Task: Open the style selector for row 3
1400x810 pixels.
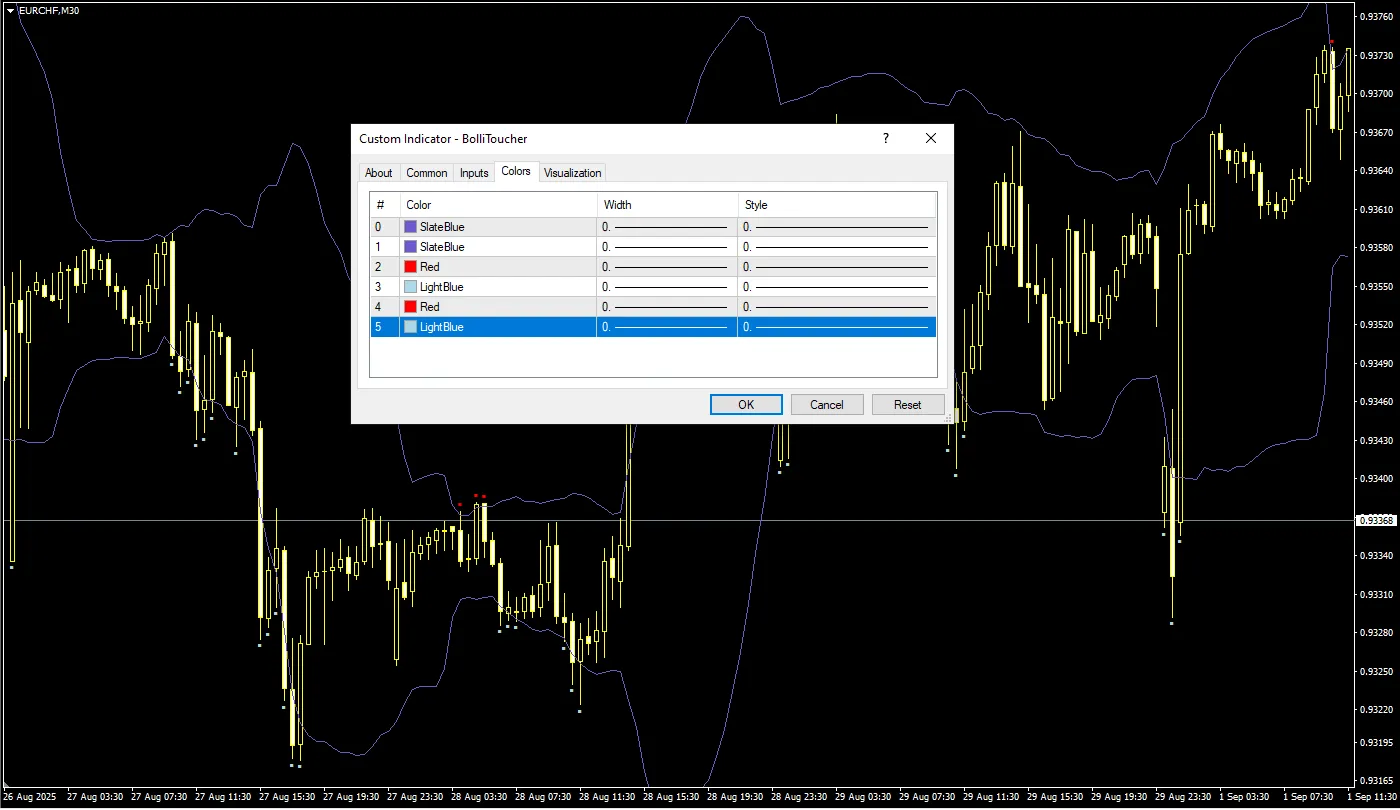Action: tap(837, 287)
